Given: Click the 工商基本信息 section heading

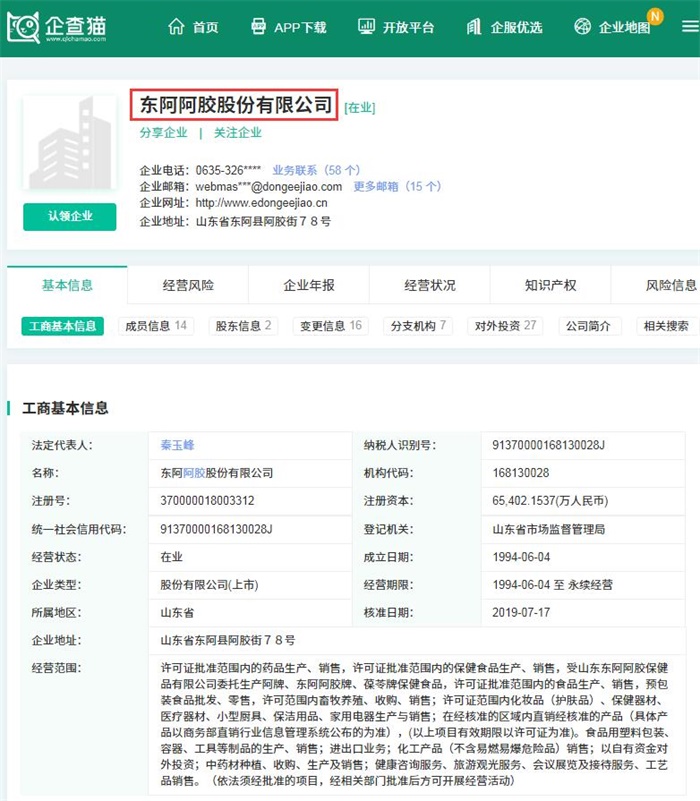Looking at the screenshot, I should 65,408.
